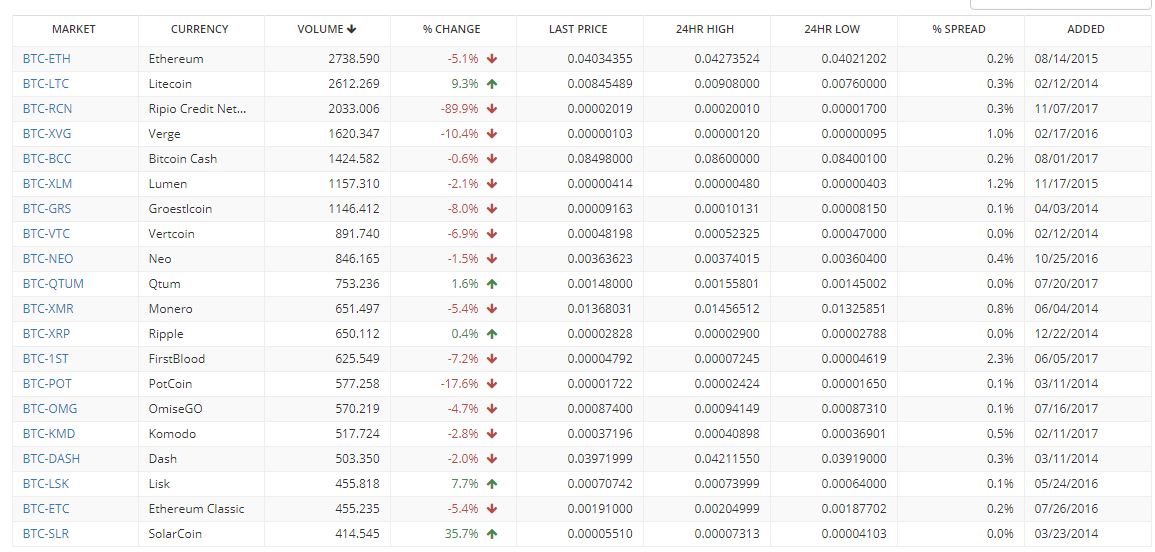
Task: Select last price 0.03971999
Action: click(x=600, y=459)
